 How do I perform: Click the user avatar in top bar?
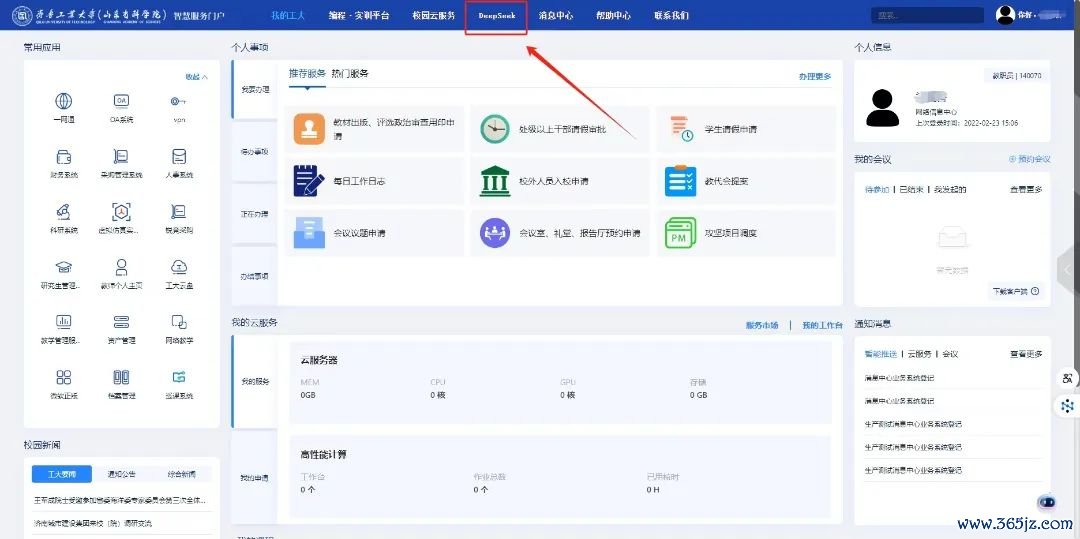coord(1005,15)
